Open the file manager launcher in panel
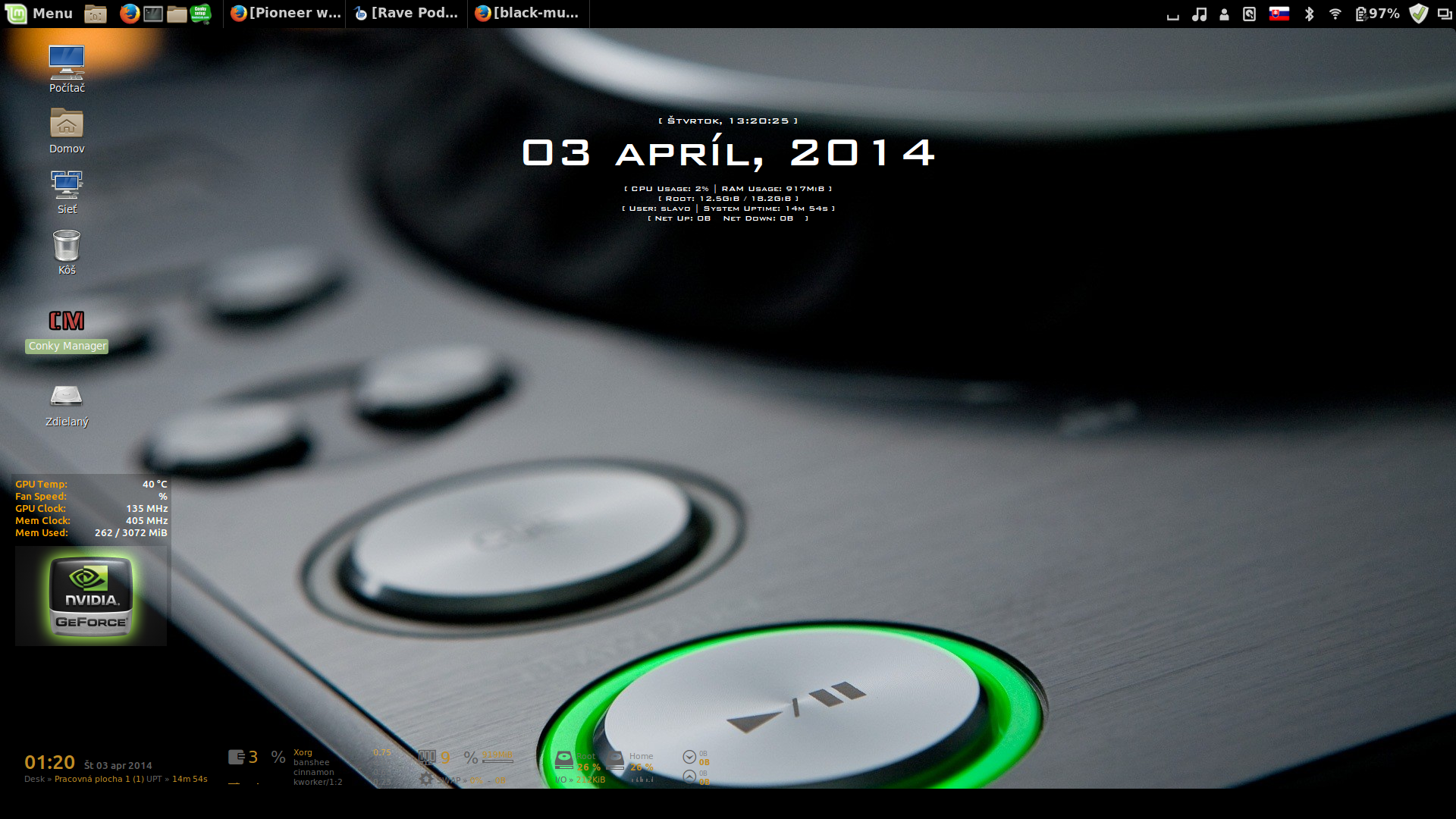The width and height of the screenshot is (1456, 819). (177, 14)
